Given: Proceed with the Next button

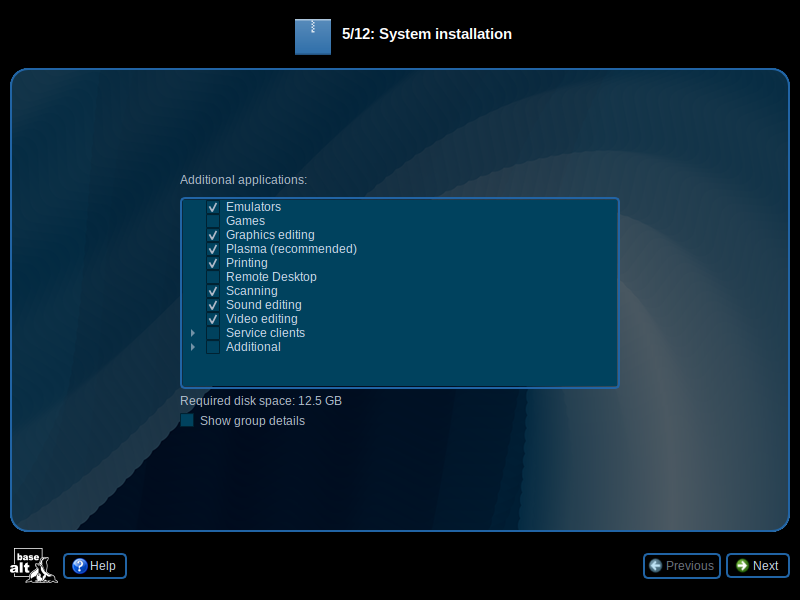Looking at the screenshot, I should [758, 566].
